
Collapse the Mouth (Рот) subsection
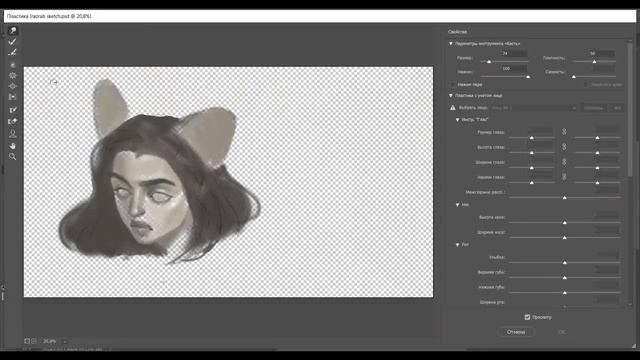[x=457, y=244]
